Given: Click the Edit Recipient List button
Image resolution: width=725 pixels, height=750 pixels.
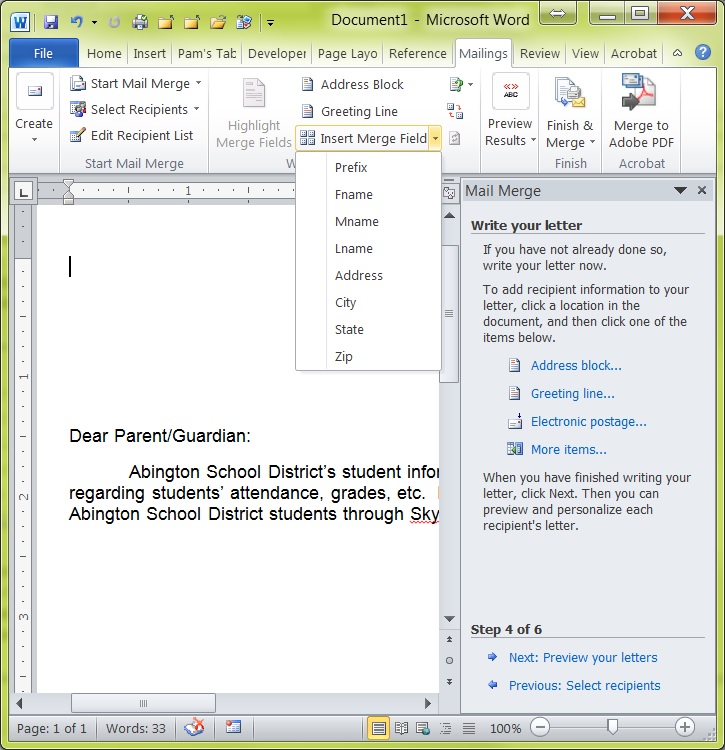Looking at the screenshot, I should point(132,136).
